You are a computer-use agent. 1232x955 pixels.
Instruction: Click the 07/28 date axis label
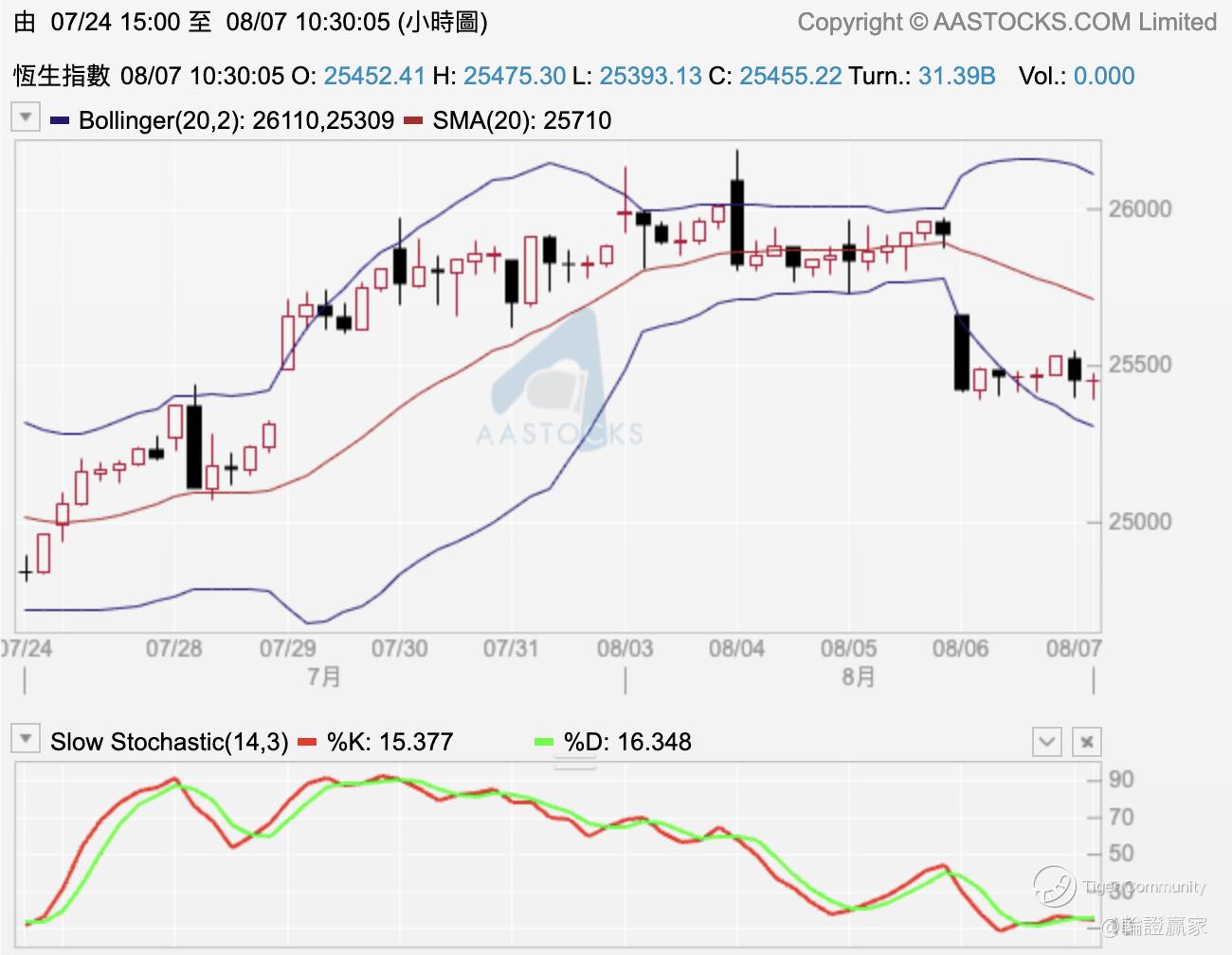click(174, 649)
